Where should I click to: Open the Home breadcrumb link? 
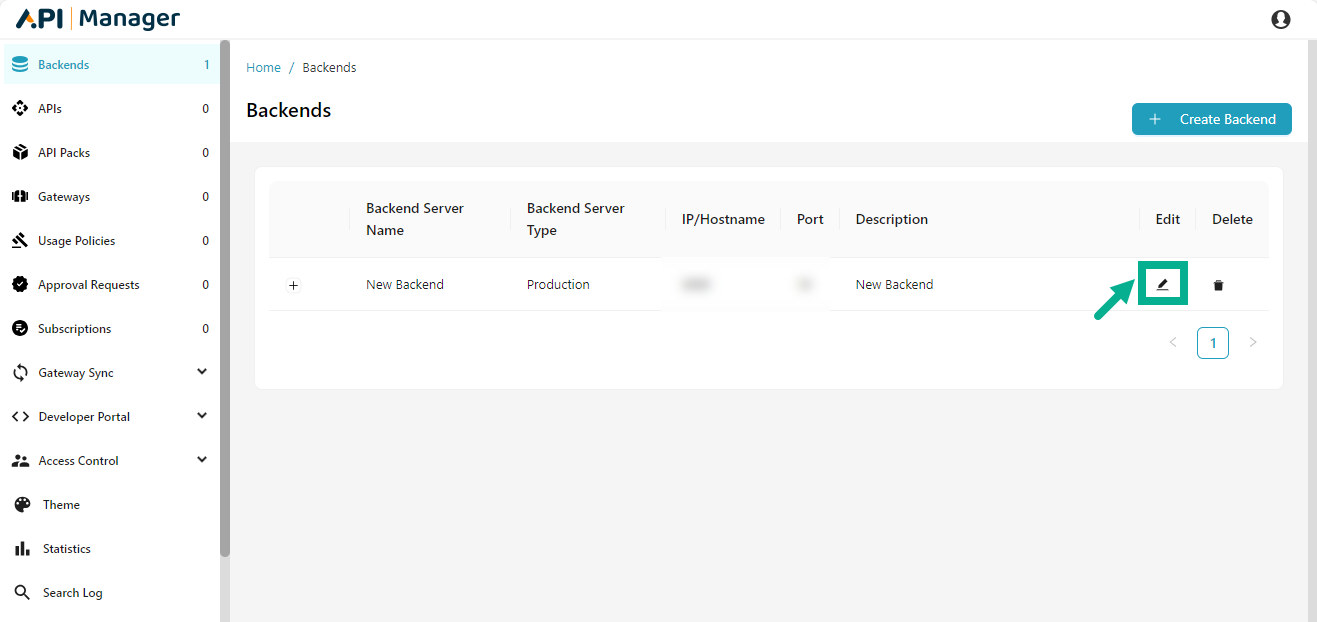[263, 67]
